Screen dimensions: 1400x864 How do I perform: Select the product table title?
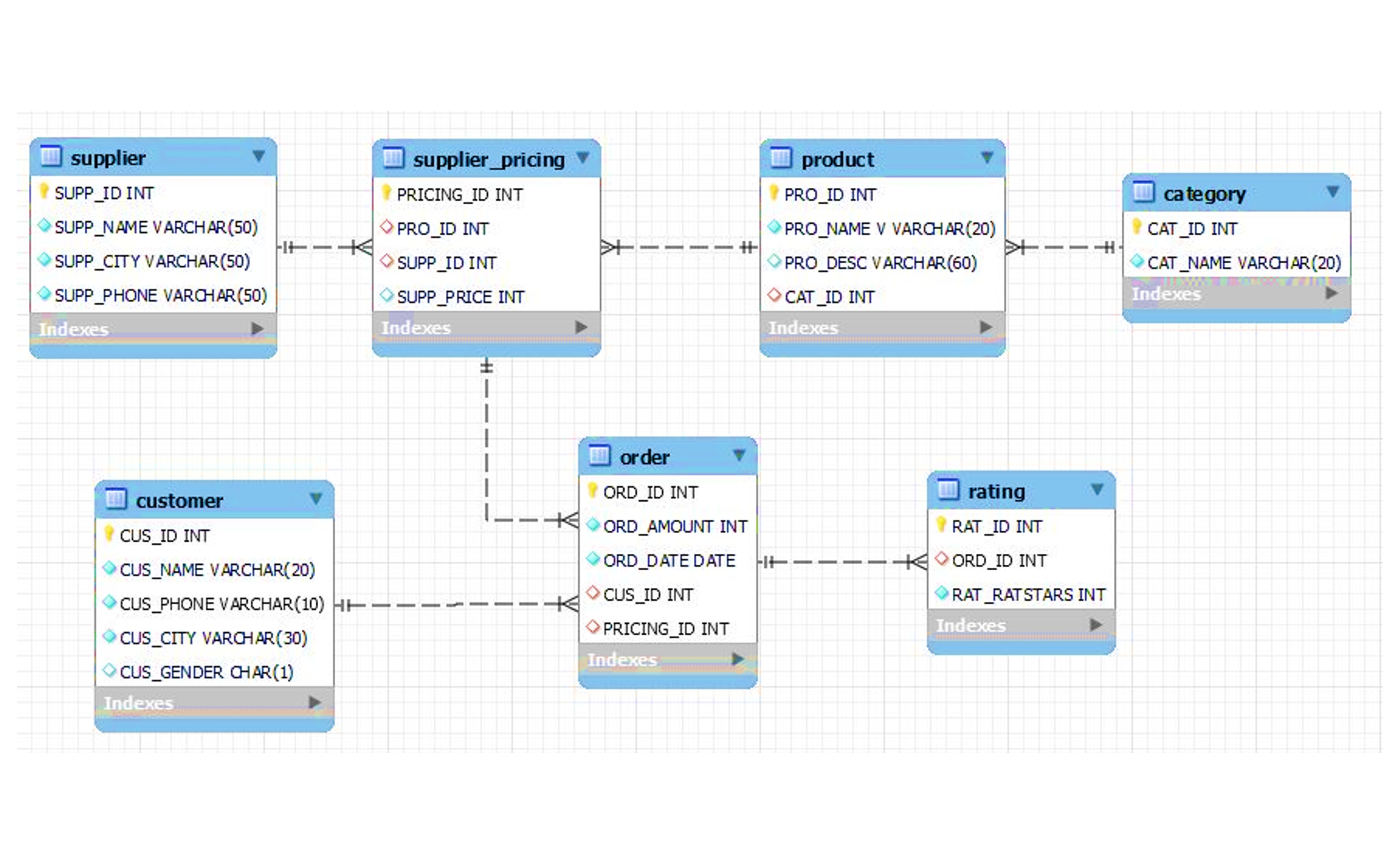(838, 160)
